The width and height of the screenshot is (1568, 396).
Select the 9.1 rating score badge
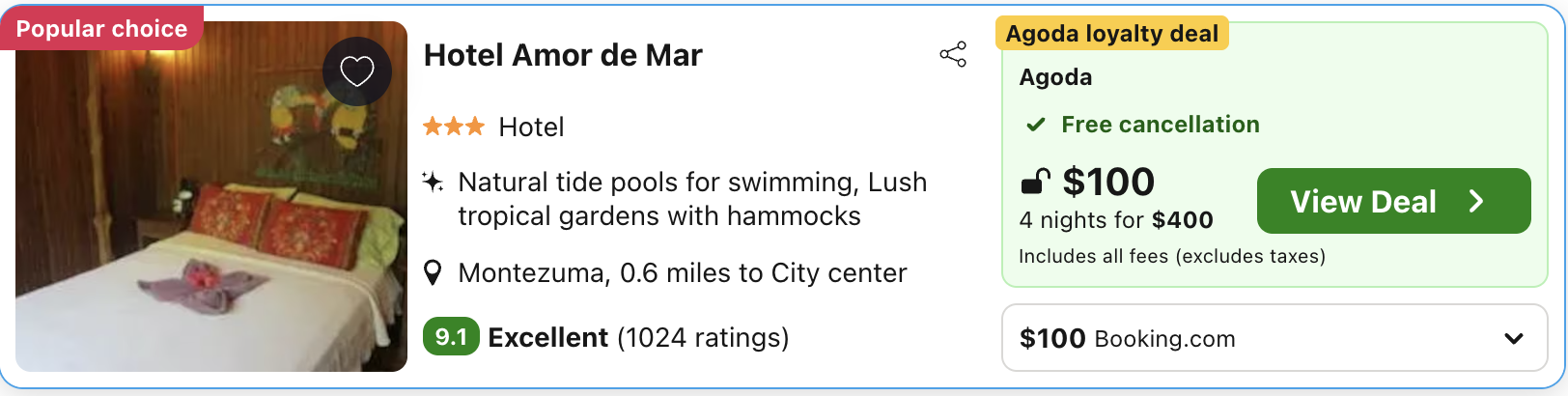click(x=451, y=337)
